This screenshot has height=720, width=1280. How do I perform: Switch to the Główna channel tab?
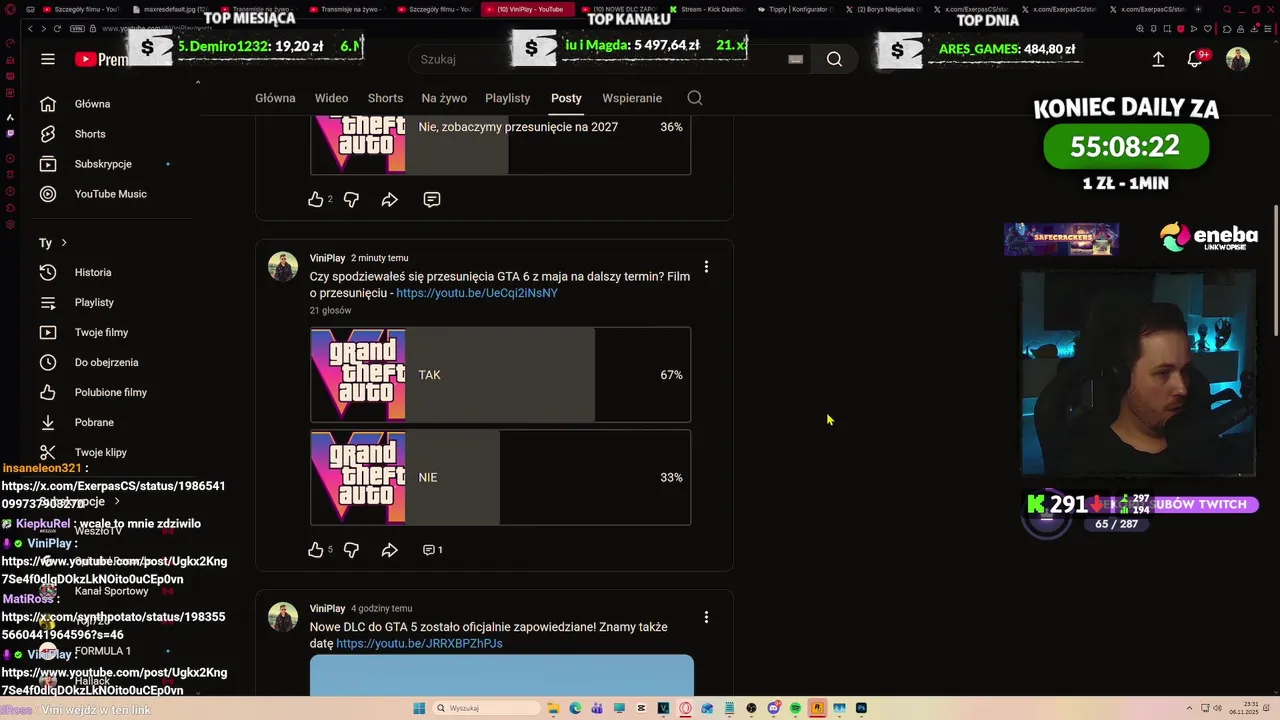(275, 98)
